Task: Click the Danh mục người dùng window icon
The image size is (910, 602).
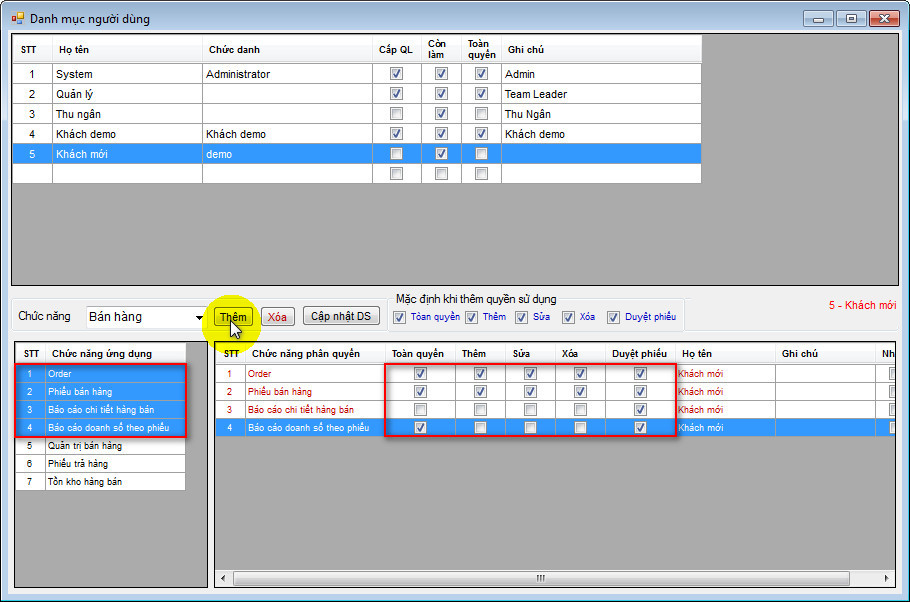Action: [x=17, y=19]
